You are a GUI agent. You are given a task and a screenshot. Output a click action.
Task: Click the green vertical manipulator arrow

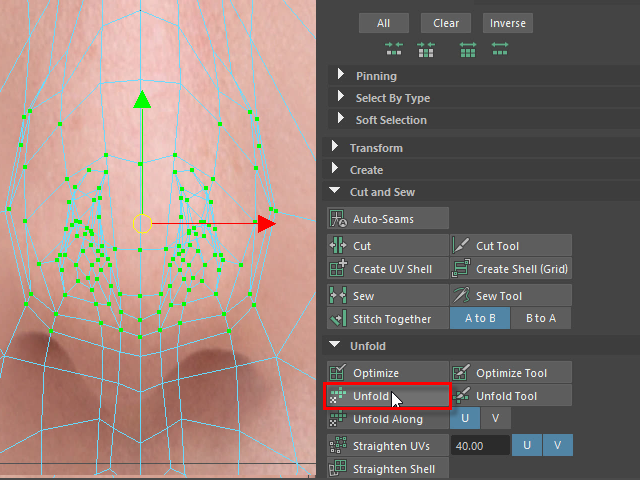tap(142, 100)
